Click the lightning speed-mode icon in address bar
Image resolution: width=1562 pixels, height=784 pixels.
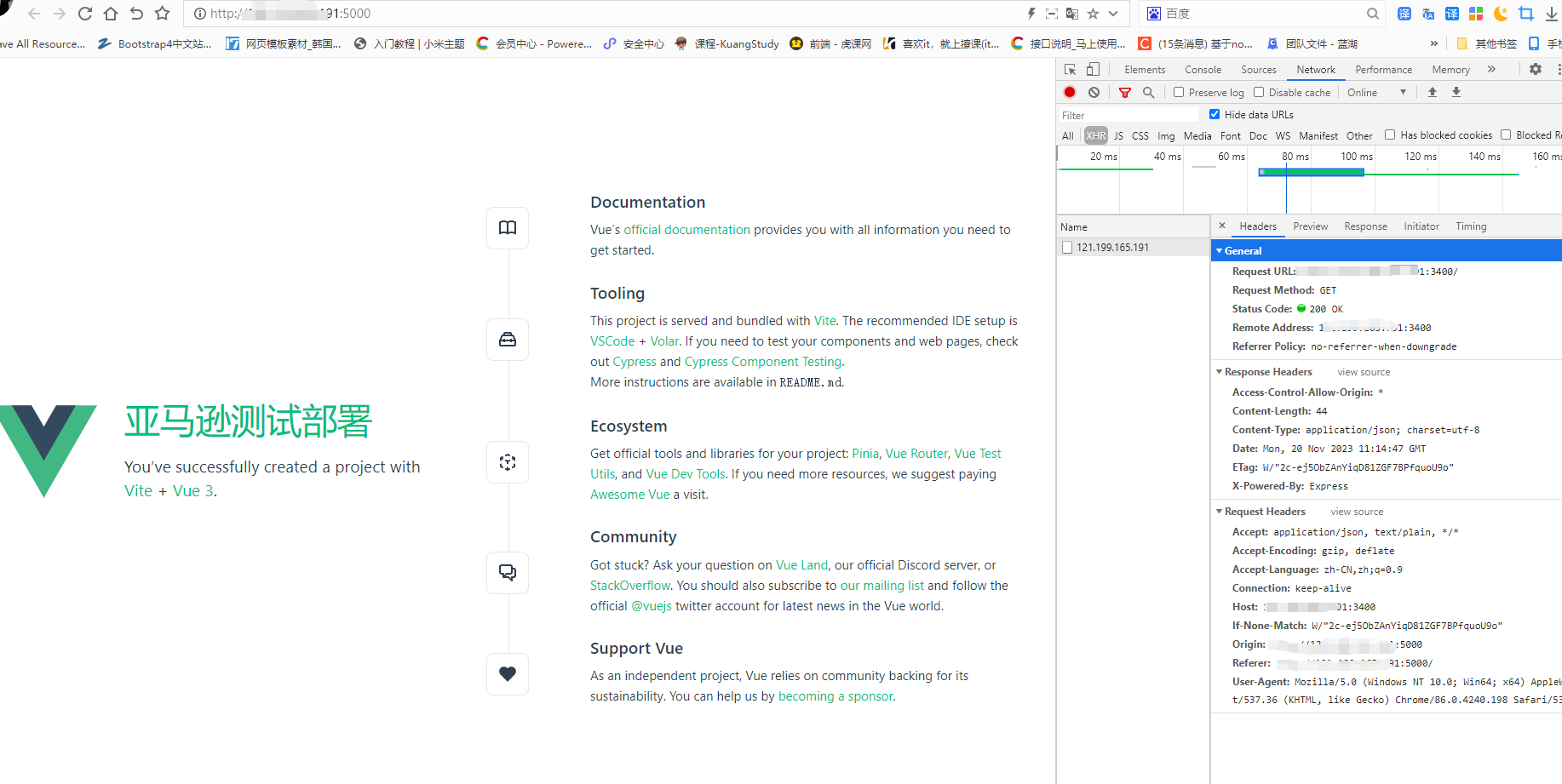(1031, 14)
